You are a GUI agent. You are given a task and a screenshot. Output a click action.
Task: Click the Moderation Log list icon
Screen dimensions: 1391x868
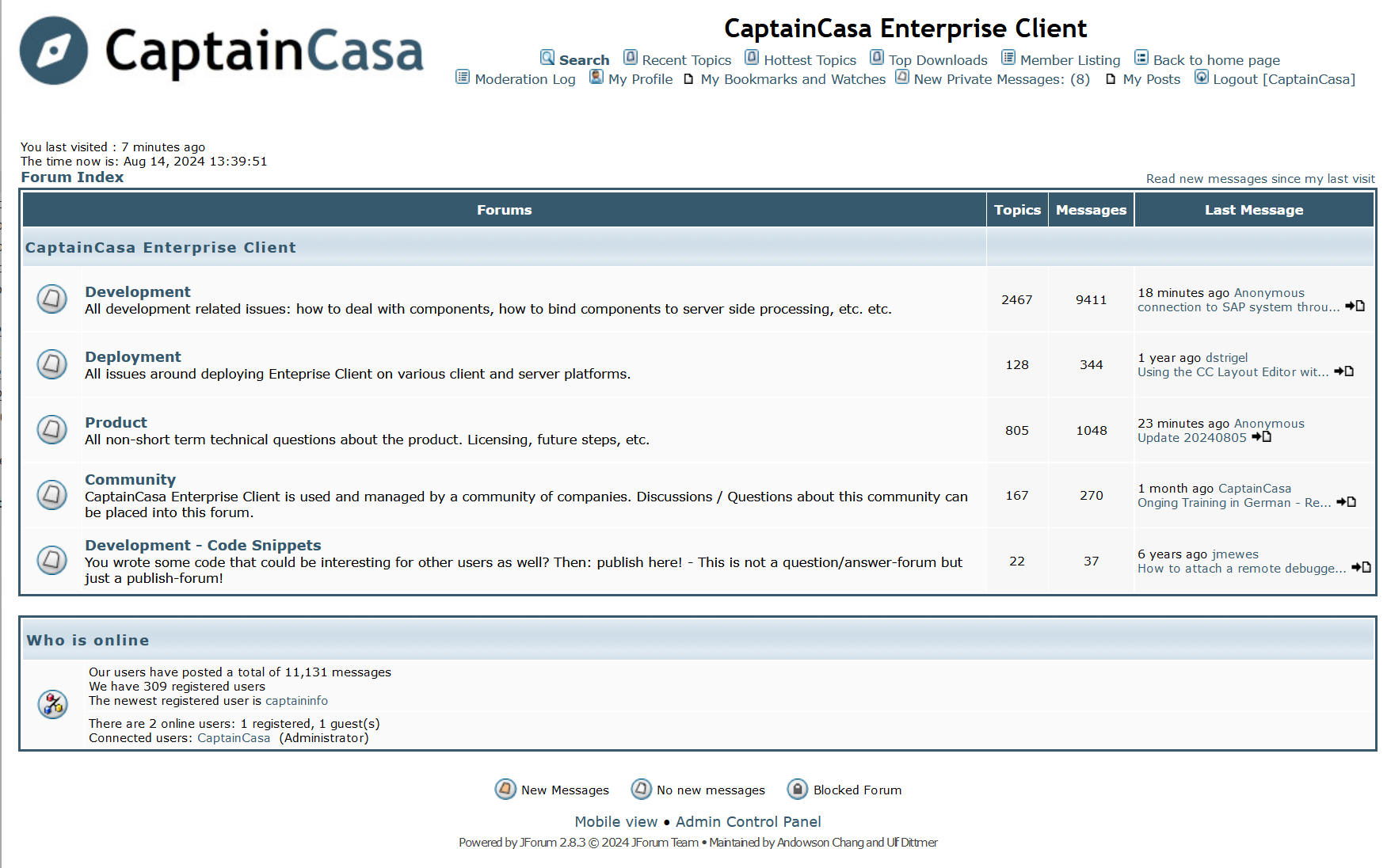click(462, 76)
